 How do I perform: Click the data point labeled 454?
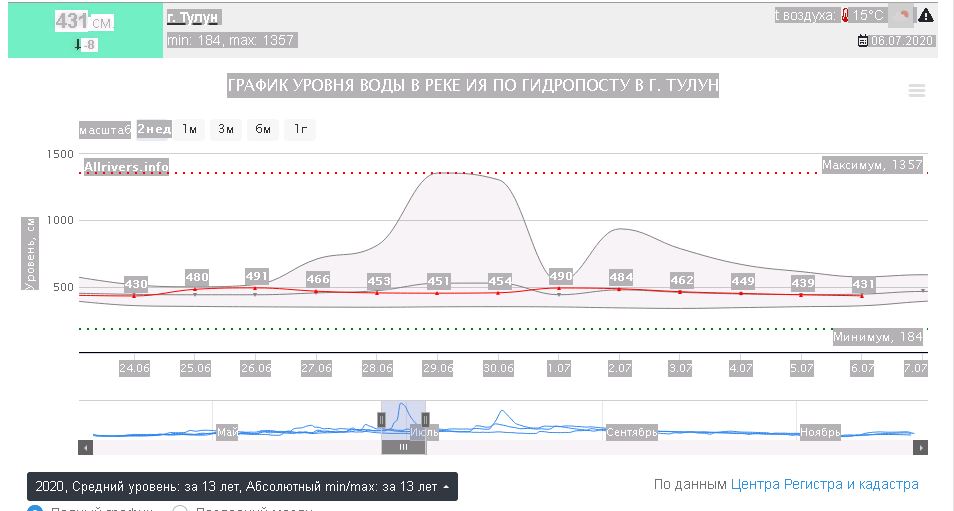(x=498, y=293)
